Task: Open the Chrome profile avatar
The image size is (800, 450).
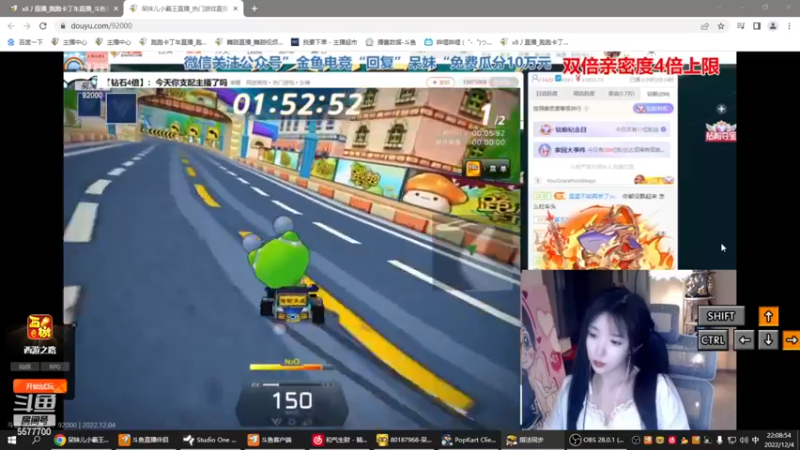Action: click(773, 26)
